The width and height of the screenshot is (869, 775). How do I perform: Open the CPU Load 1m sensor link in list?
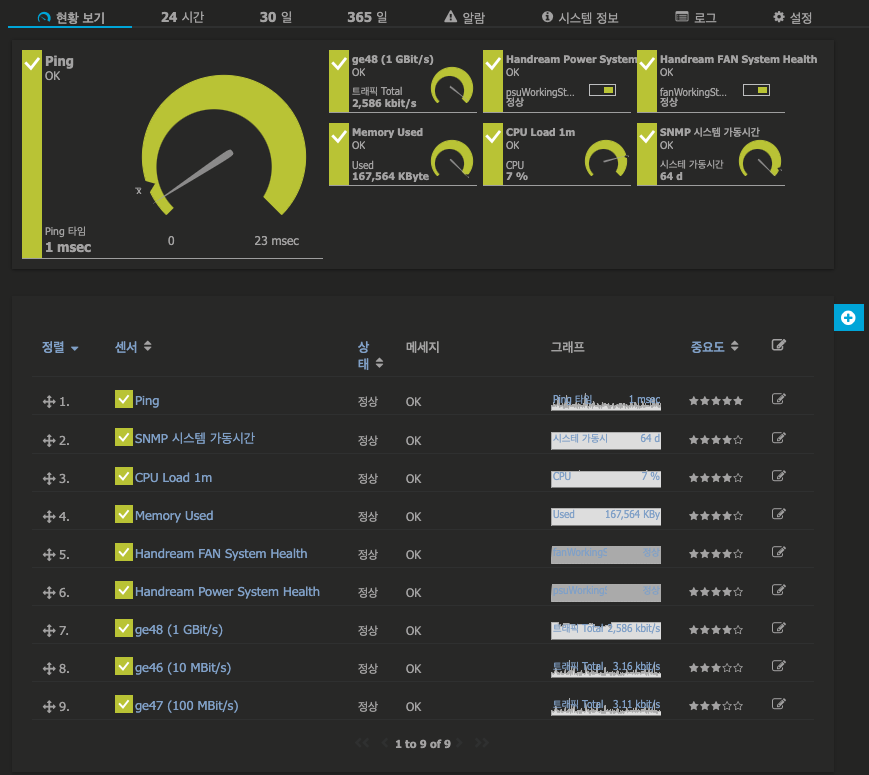click(x=173, y=478)
